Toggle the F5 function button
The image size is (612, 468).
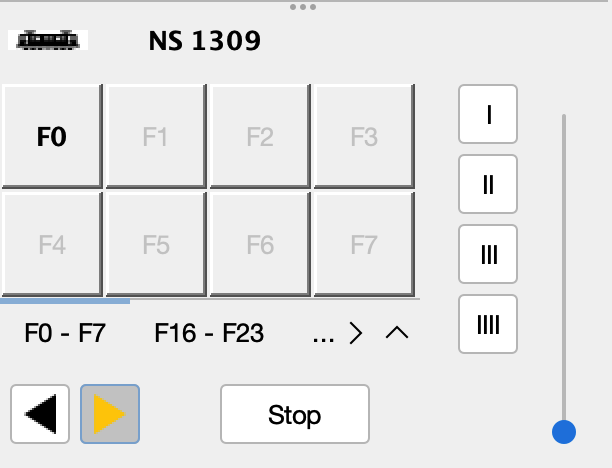(x=156, y=244)
